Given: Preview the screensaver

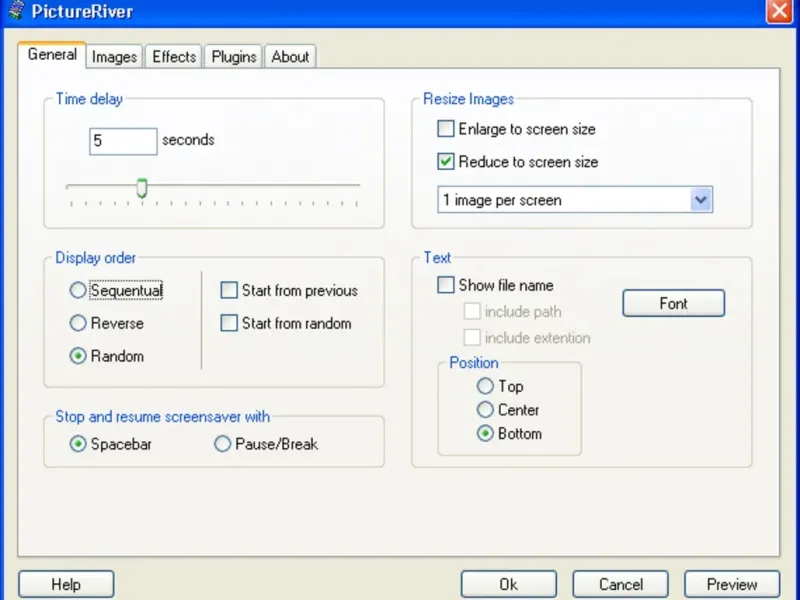Looking at the screenshot, I should (732, 584).
